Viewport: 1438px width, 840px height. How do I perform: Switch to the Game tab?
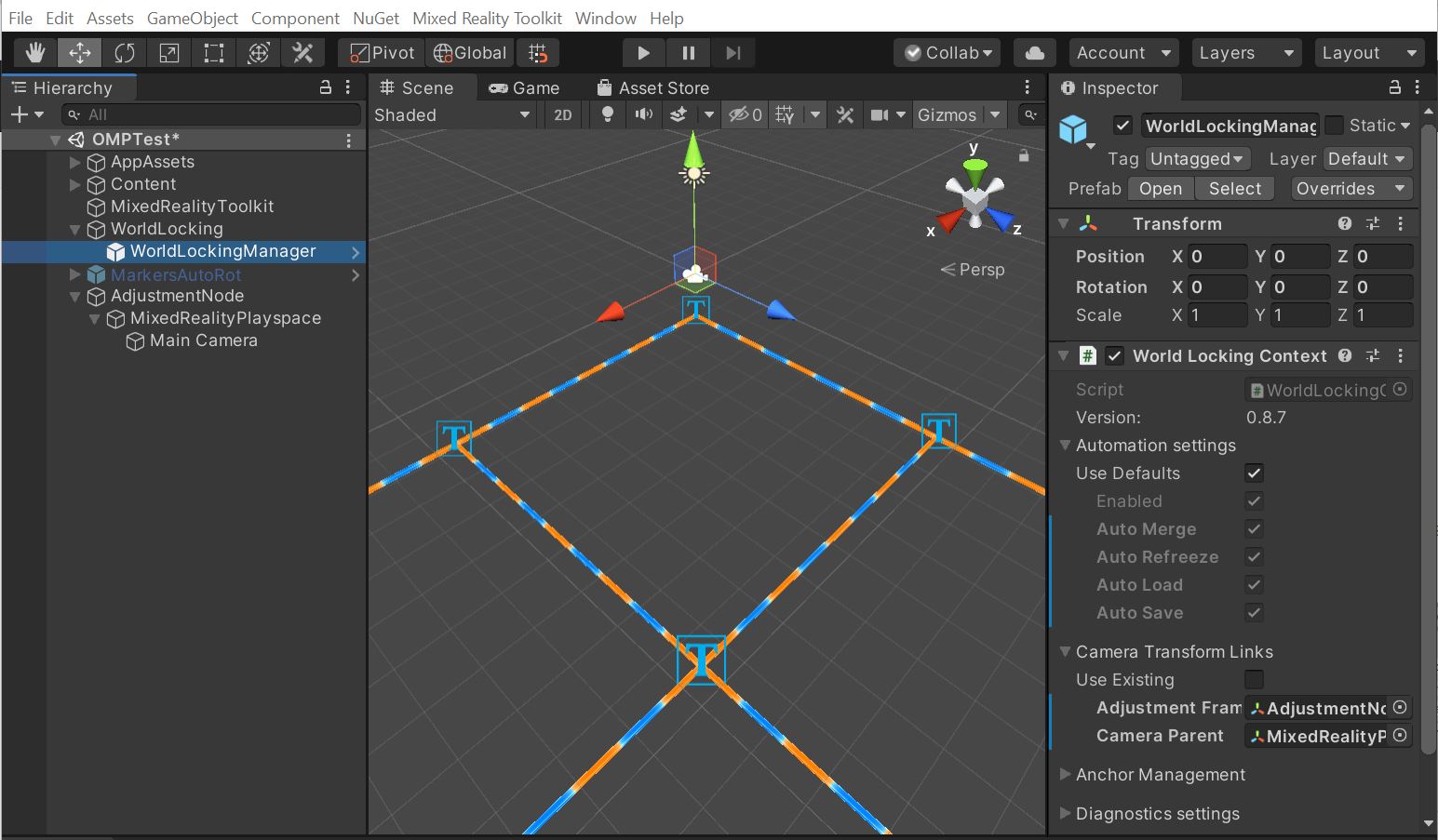pyautogui.click(x=525, y=87)
